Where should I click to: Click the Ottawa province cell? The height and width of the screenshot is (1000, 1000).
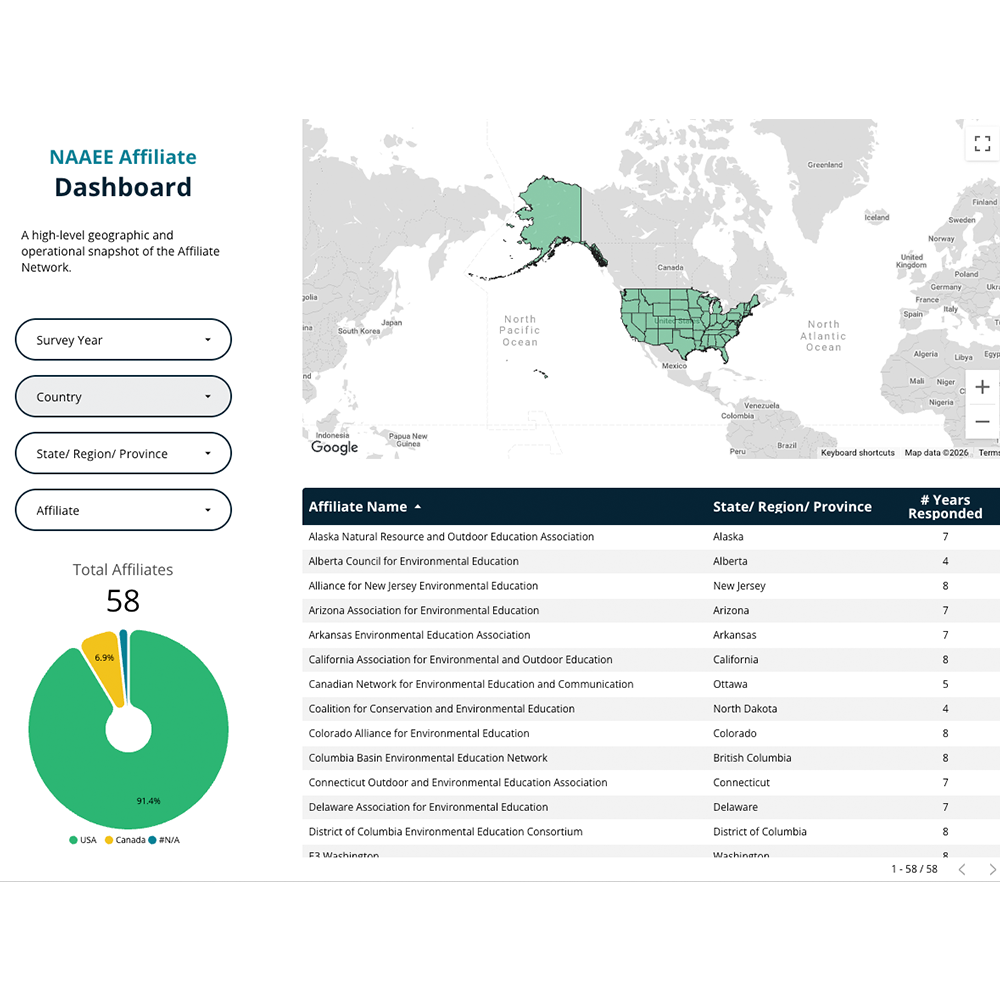[730, 684]
